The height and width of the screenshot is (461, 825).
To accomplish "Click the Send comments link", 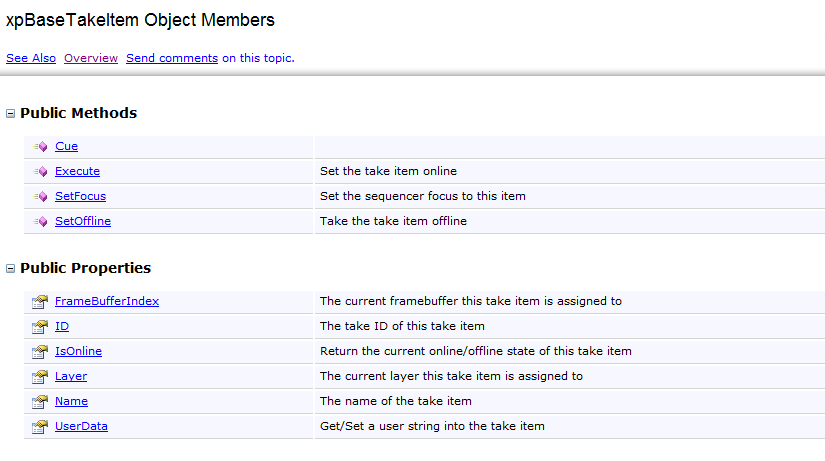I will (x=172, y=58).
